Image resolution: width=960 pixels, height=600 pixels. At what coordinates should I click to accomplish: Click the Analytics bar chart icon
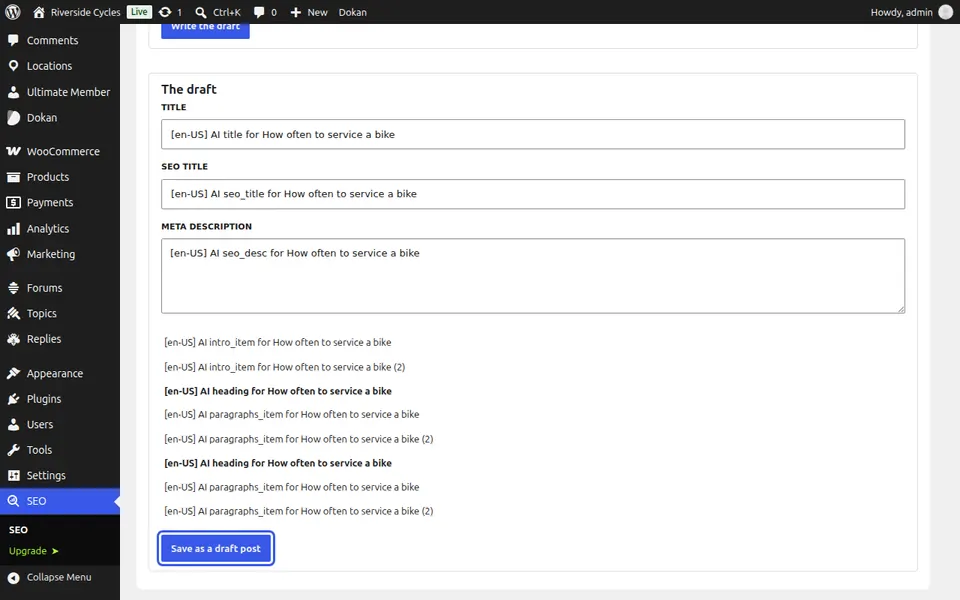pos(13,229)
